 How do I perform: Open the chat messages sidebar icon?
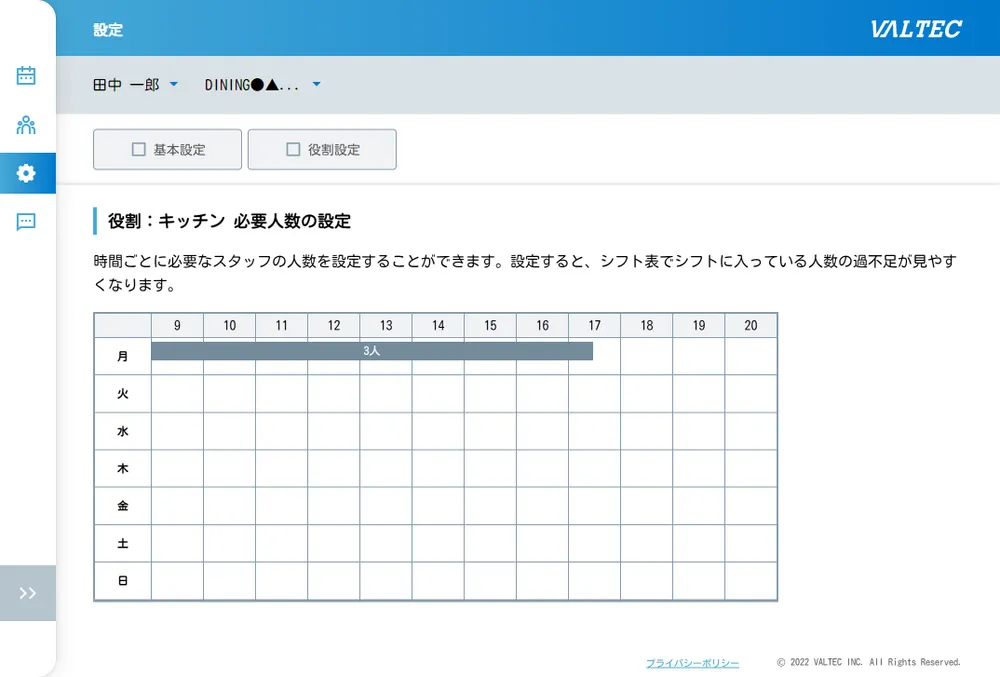pyautogui.click(x=26, y=222)
